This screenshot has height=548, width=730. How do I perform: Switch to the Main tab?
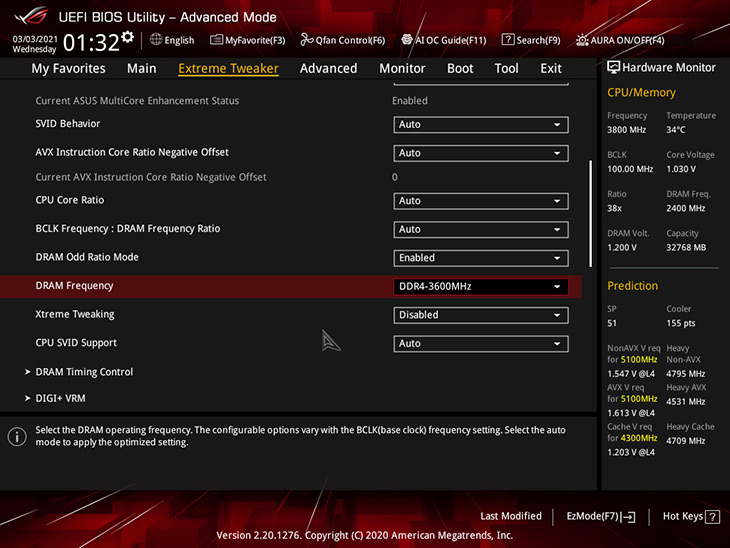[x=142, y=68]
